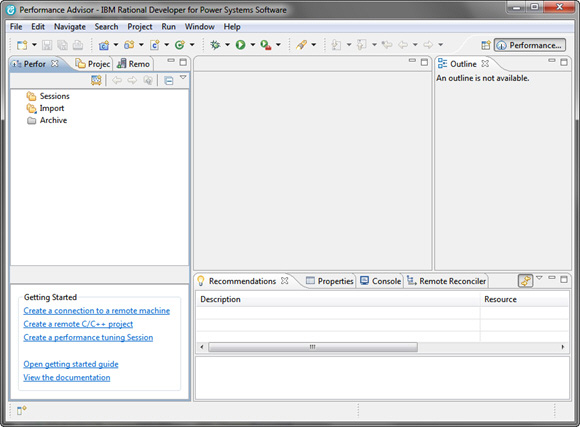
Task: Switch to the Remote Systems tab
Action: click(133, 64)
